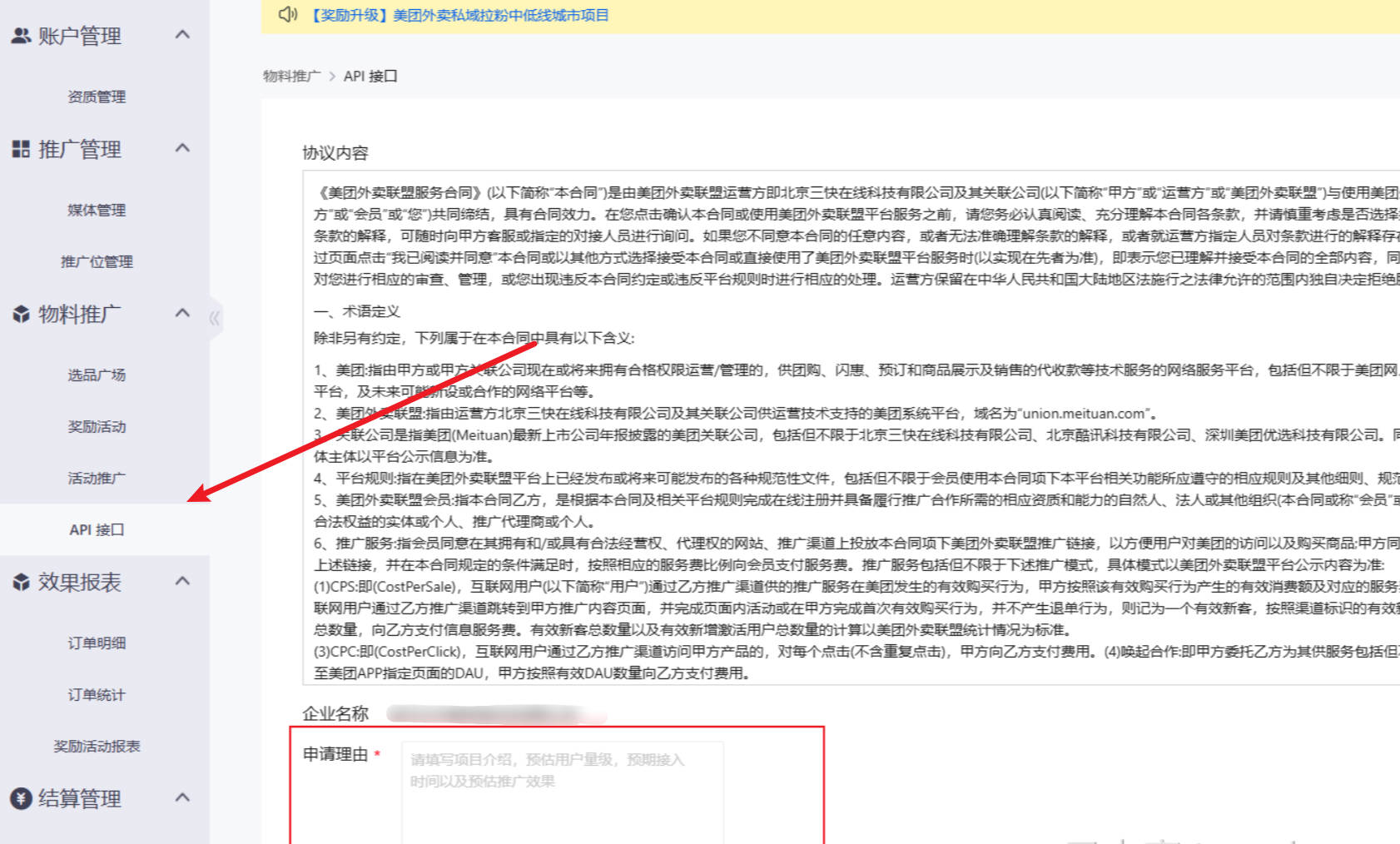
Task: Click the 企业名称 label
Action: pyautogui.click(x=335, y=713)
